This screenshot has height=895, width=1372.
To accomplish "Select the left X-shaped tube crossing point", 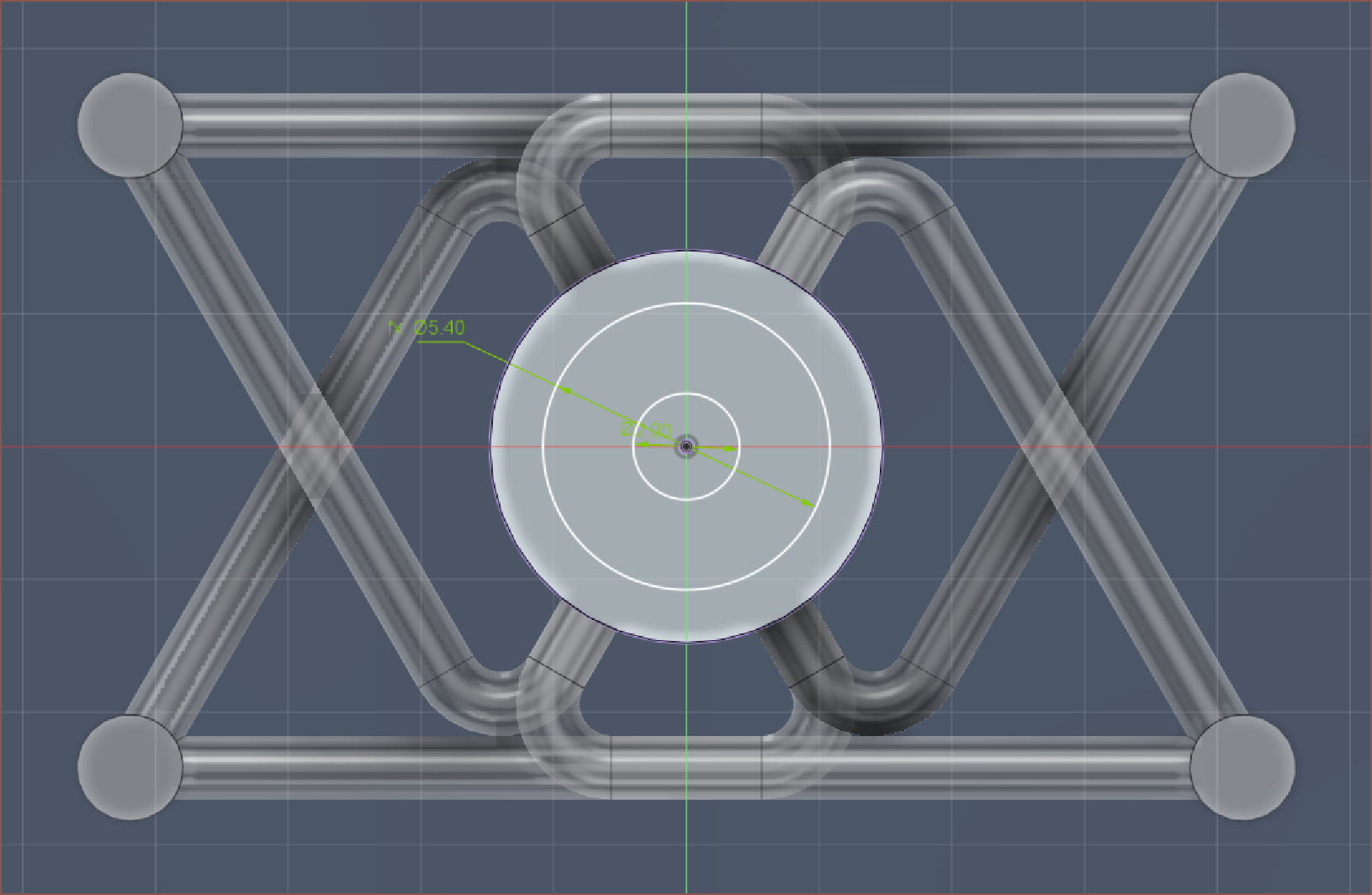I will (x=313, y=447).
